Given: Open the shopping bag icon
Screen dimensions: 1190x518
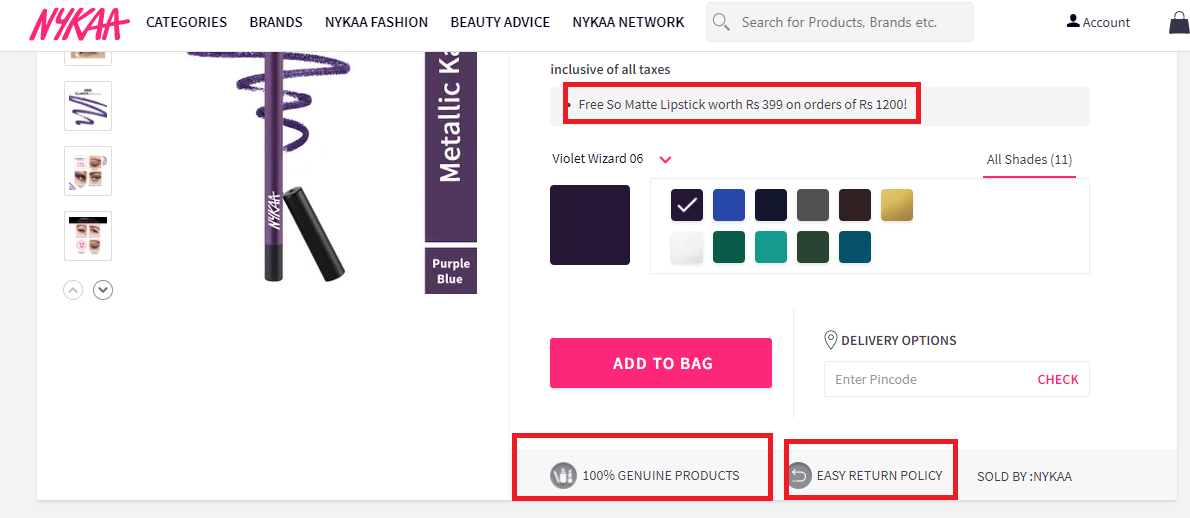Looking at the screenshot, I should 1179,22.
